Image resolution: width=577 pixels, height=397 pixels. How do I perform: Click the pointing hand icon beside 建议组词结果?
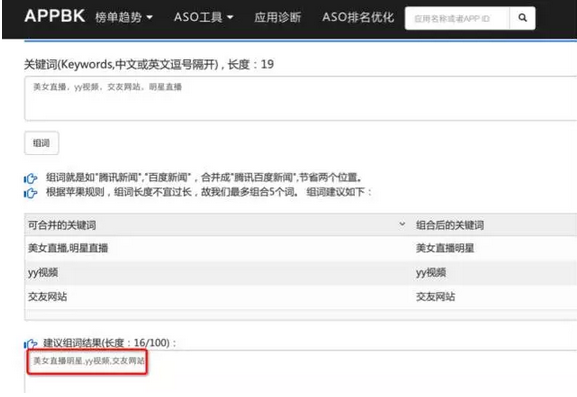pos(31,344)
